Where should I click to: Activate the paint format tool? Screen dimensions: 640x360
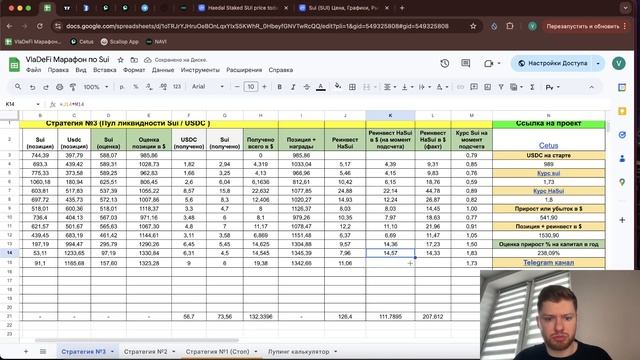pos(73,87)
